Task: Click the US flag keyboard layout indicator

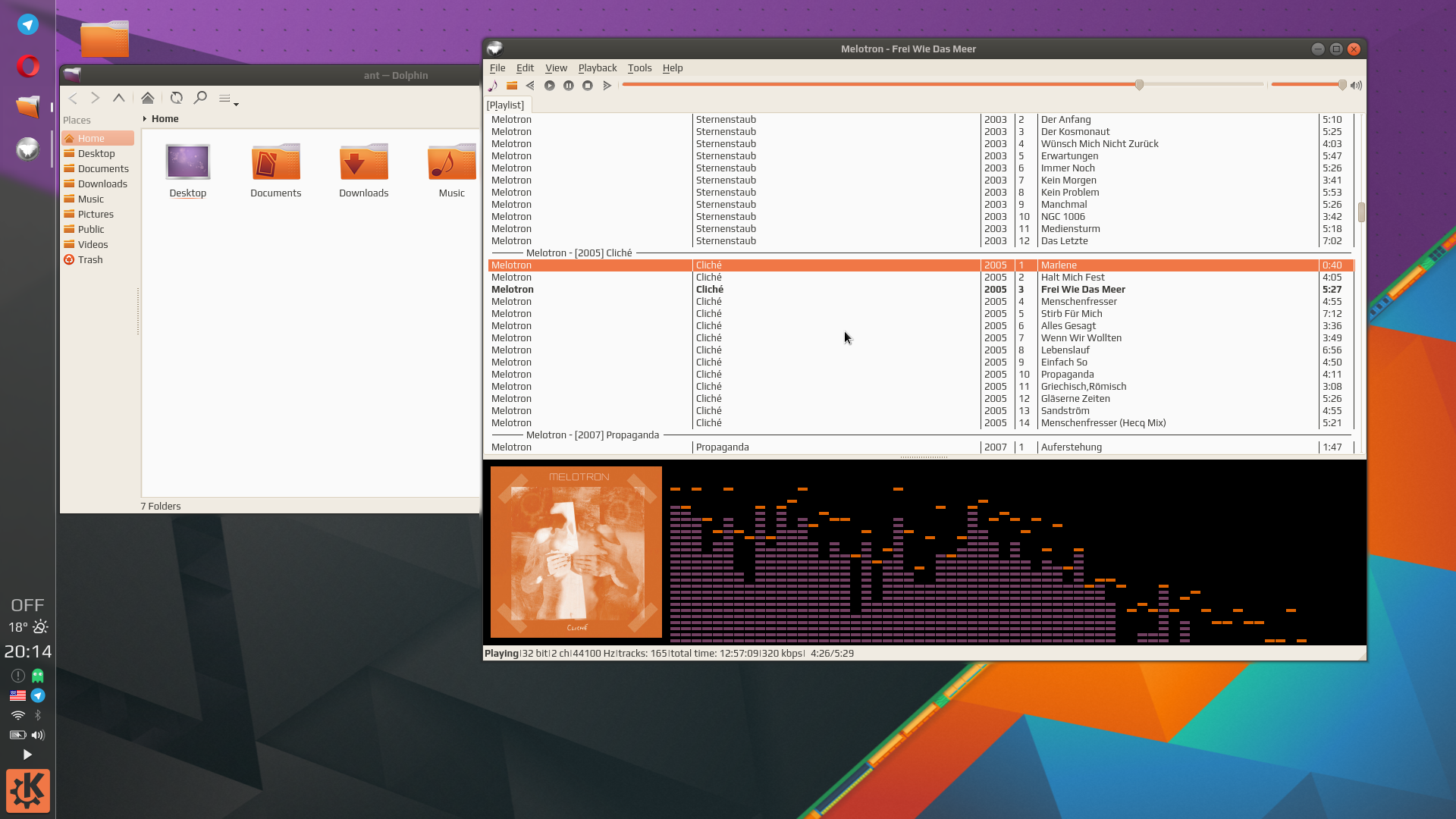Action: (x=18, y=695)
